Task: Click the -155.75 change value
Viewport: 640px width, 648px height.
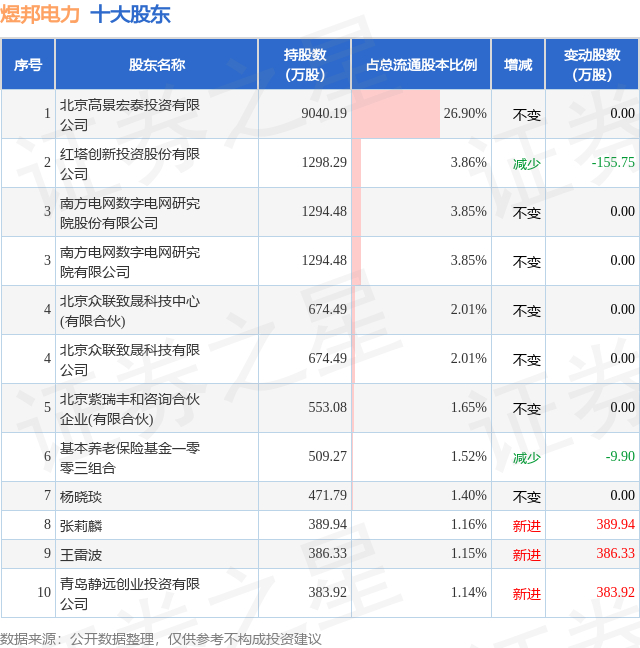Action: tap(613, 162)
